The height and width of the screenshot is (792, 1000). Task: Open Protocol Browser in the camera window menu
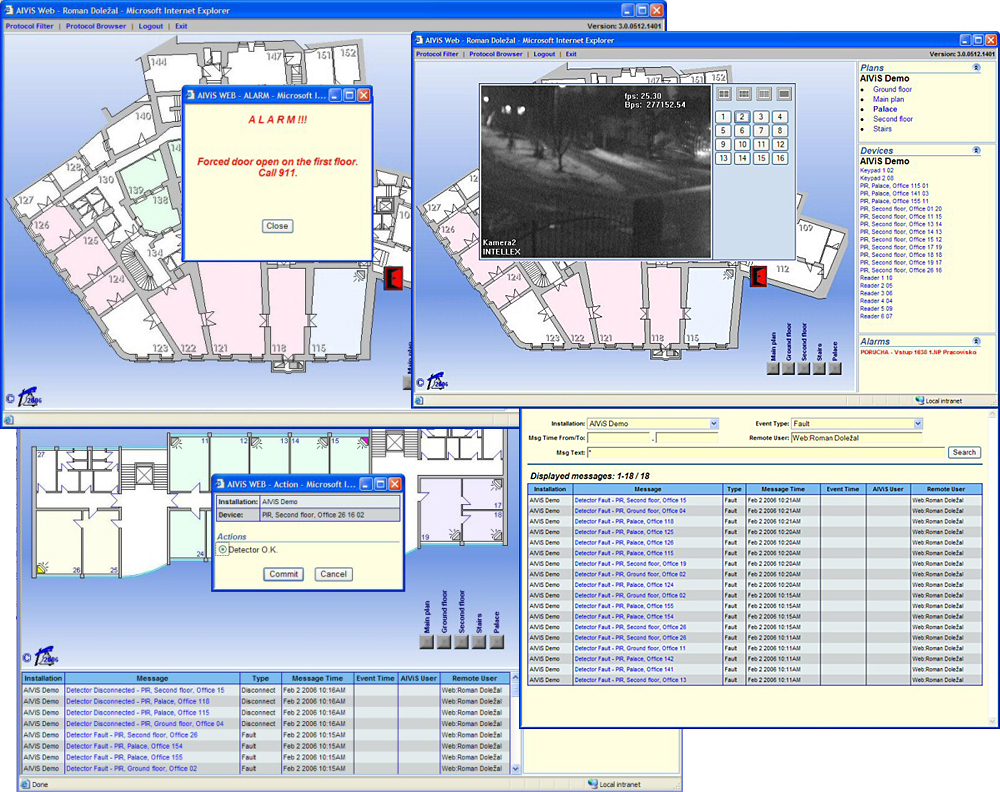point(496,54)
